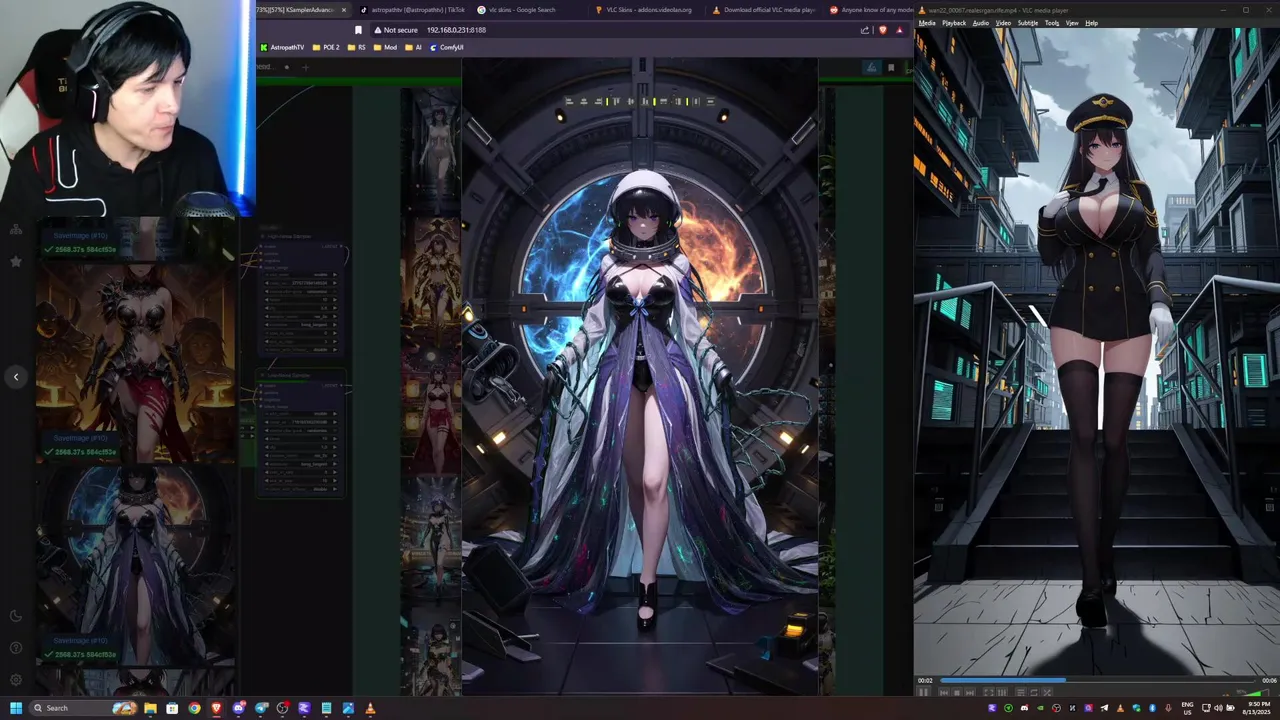Open the AI bookmarks folder
The height and width of the screenshot is (720, 1280).
click(x=413, y=47)
